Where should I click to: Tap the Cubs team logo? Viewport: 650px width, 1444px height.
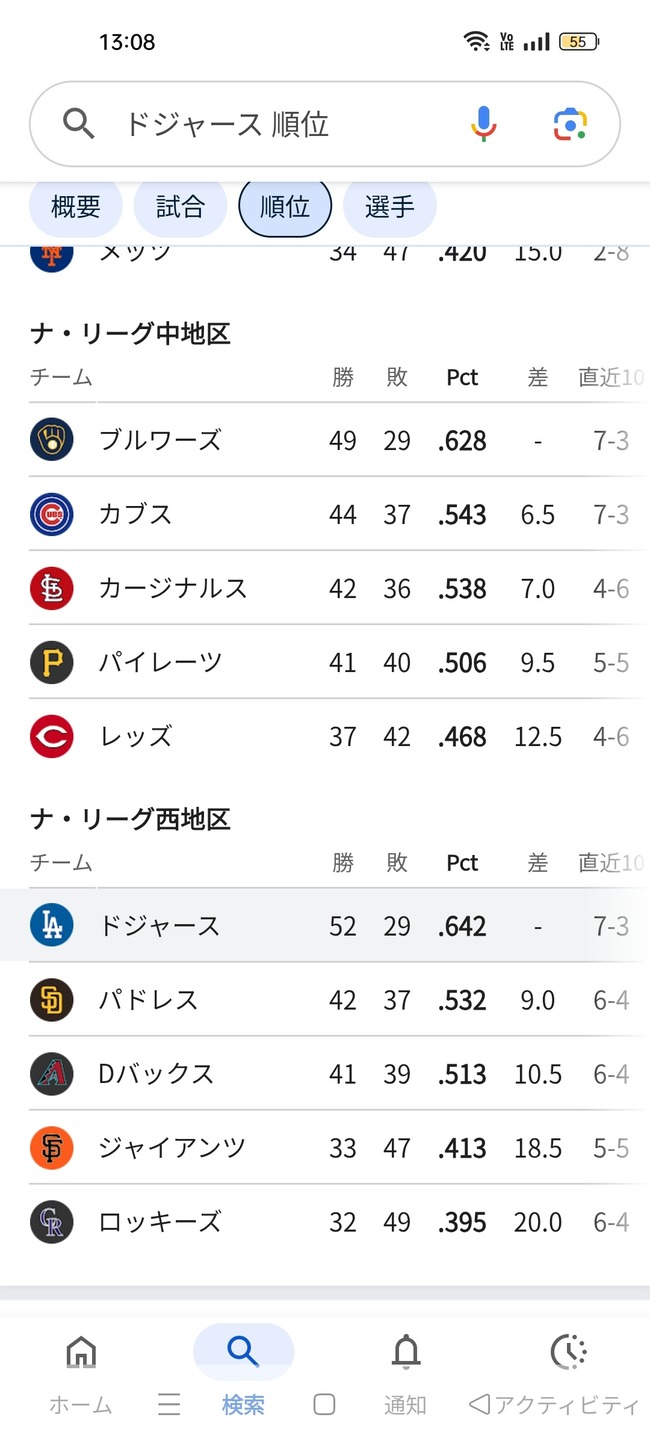click(52, 514)
